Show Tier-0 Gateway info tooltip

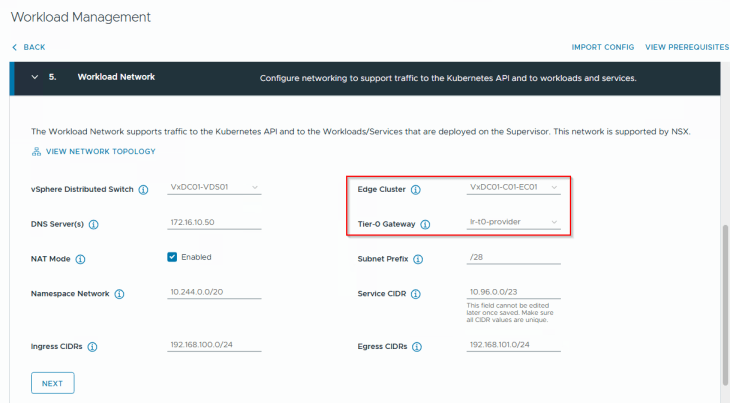(x=425, y=224)
